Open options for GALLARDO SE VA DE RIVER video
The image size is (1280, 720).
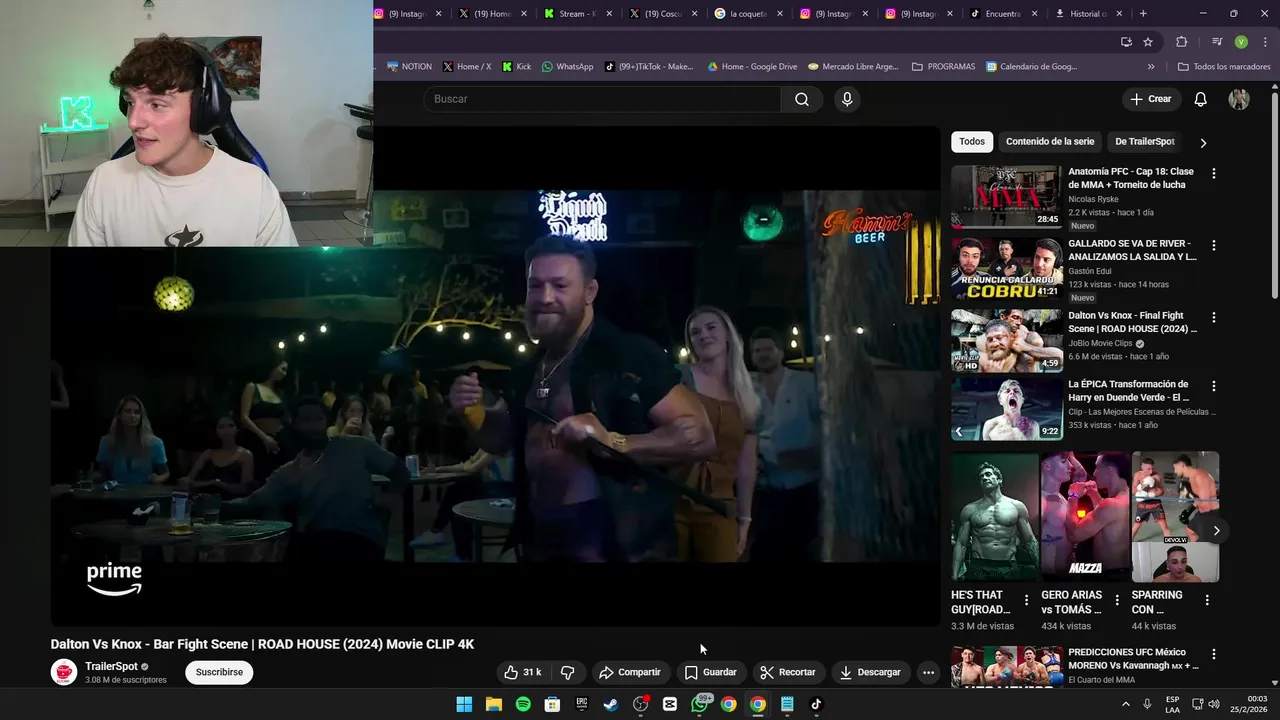pyautogui.click(x=1214, y=245)
